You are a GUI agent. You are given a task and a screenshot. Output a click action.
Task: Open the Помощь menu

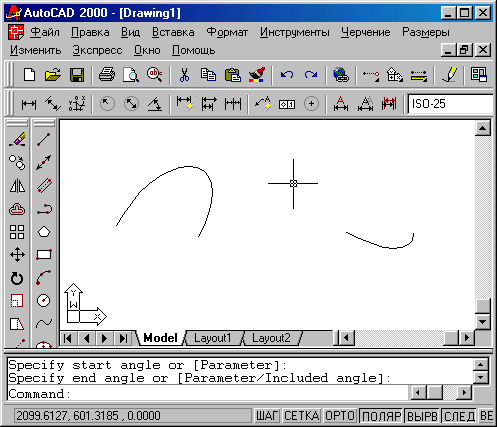click(194, 50)
